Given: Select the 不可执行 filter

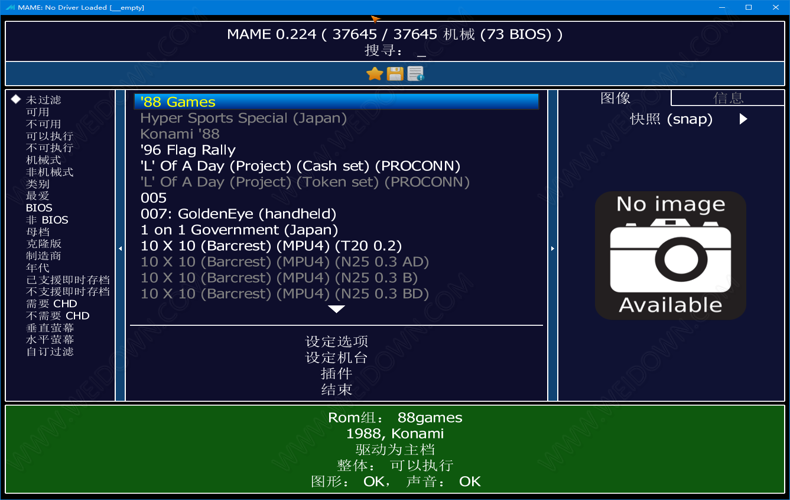Looking at the screenshot, I should (x=49, y=148).
